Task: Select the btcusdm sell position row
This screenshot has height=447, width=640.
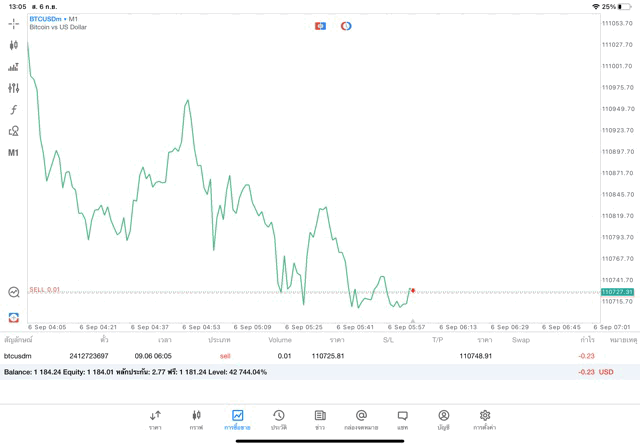Action: tap(300, 355)
